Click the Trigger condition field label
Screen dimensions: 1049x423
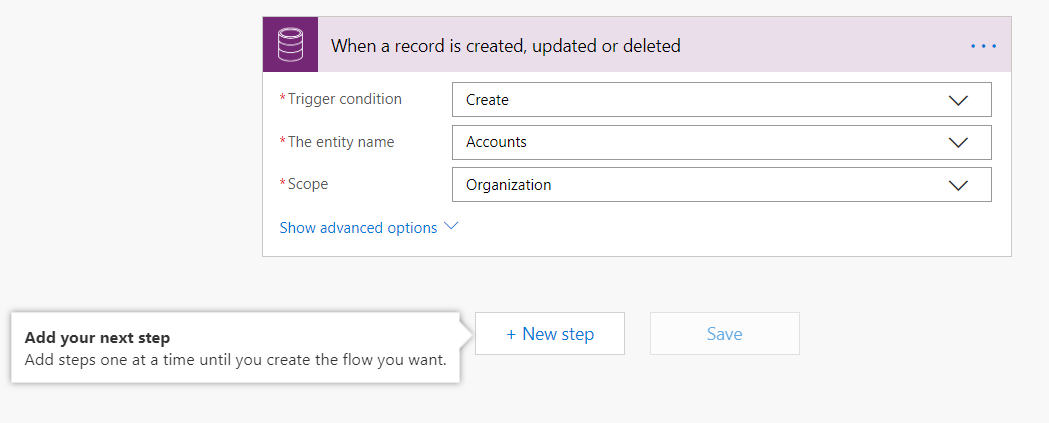pos(344,99)
